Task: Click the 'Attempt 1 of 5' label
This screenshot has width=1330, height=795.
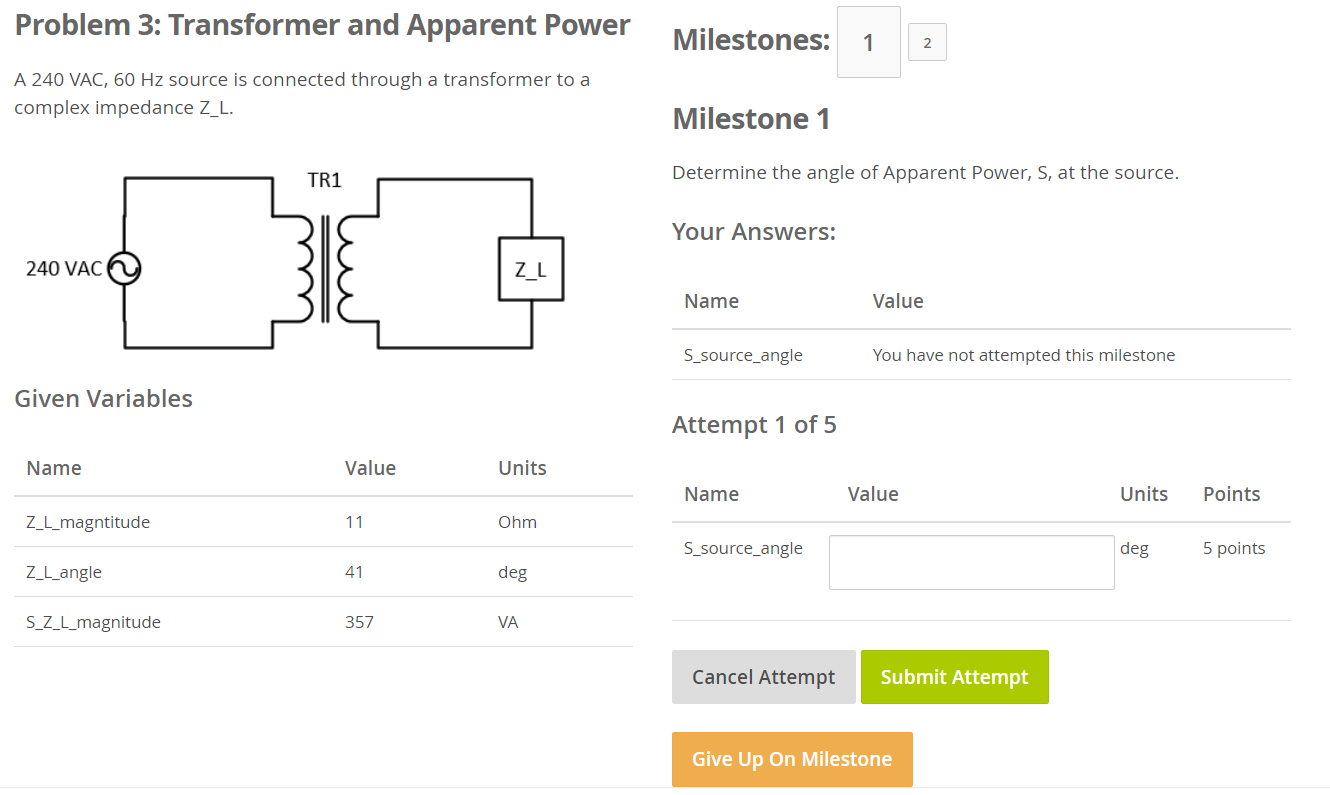Action: [x=755, y=424]
